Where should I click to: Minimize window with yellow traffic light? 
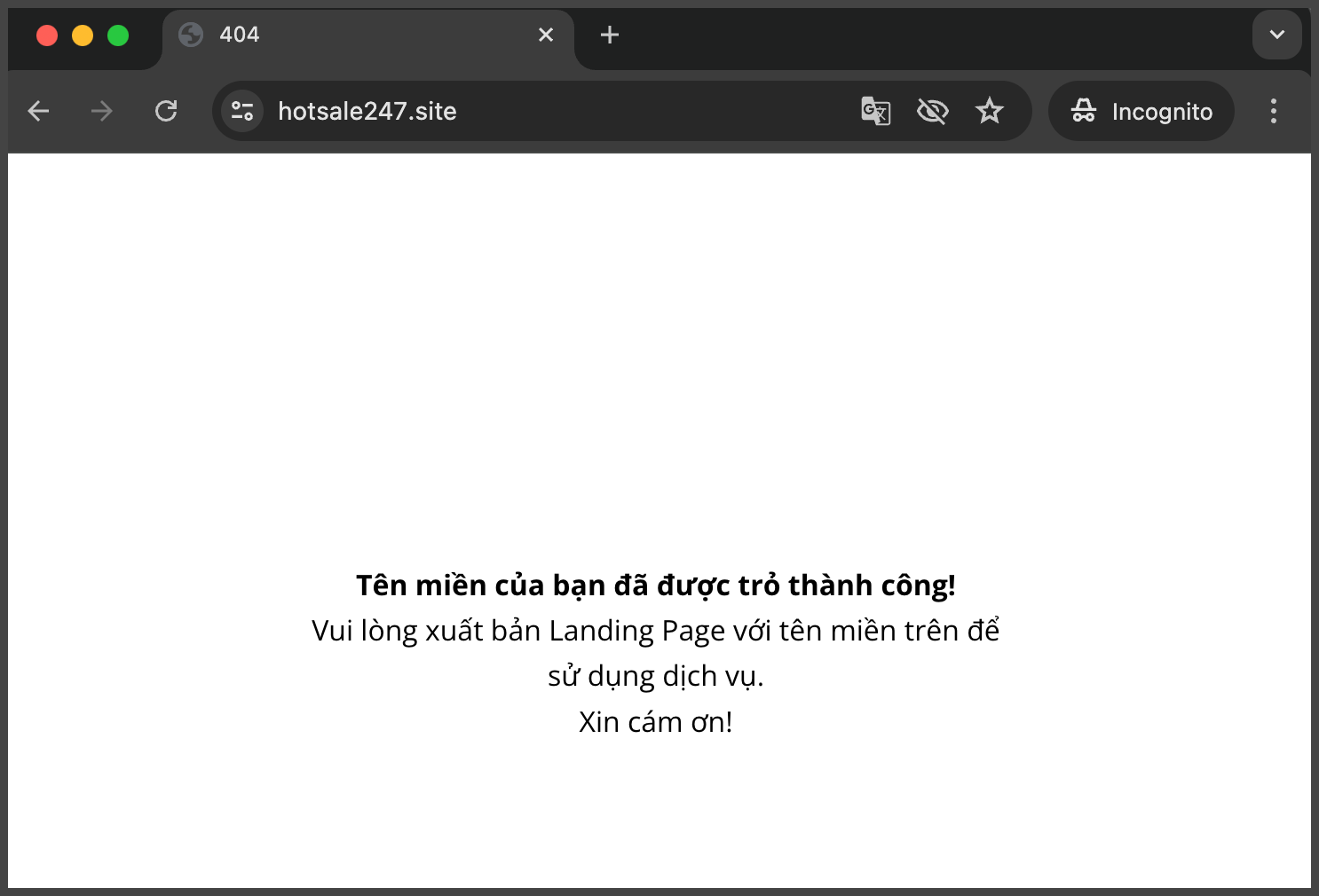pos(83,35)
